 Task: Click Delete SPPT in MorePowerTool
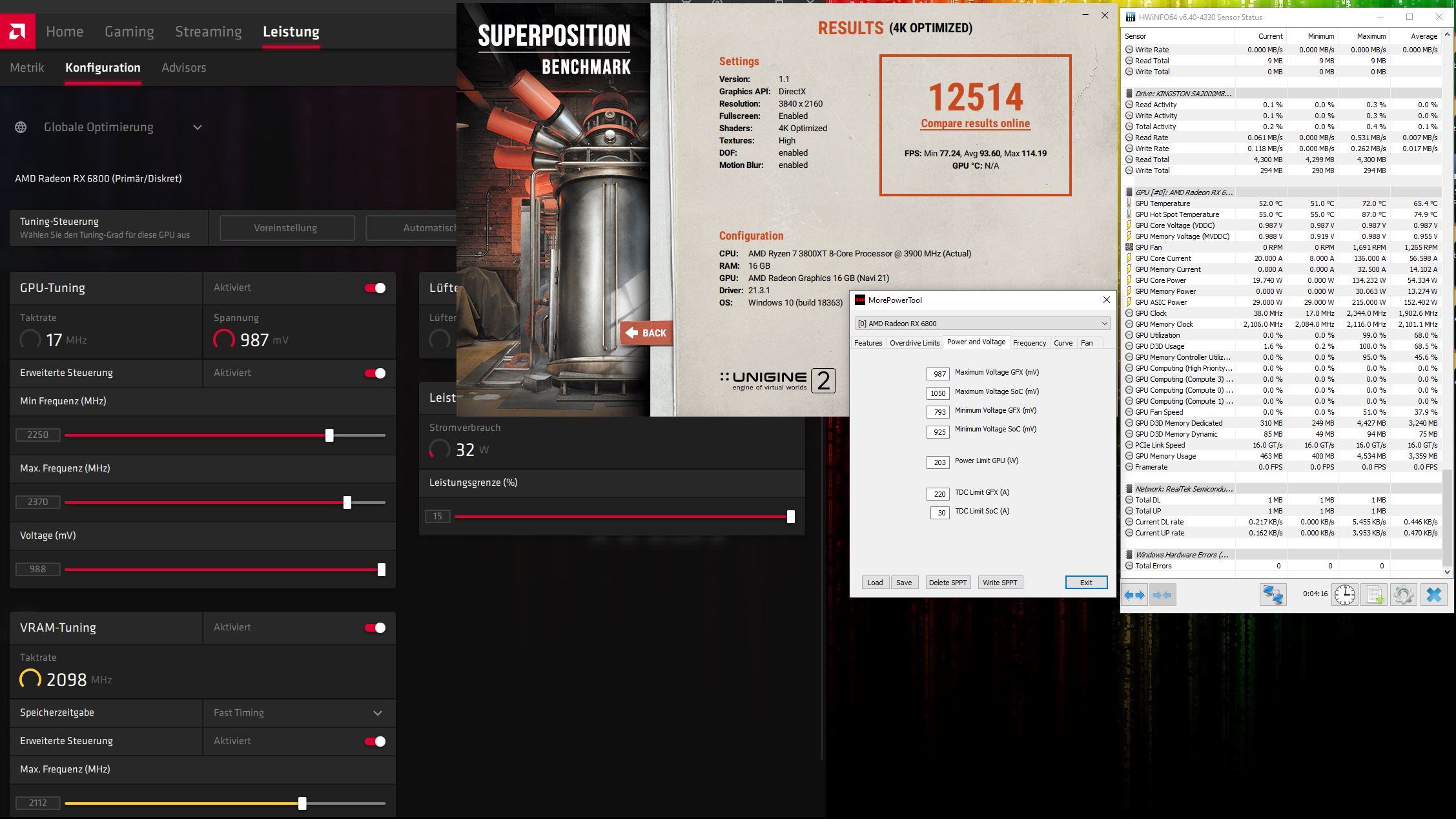pos(947,583)
